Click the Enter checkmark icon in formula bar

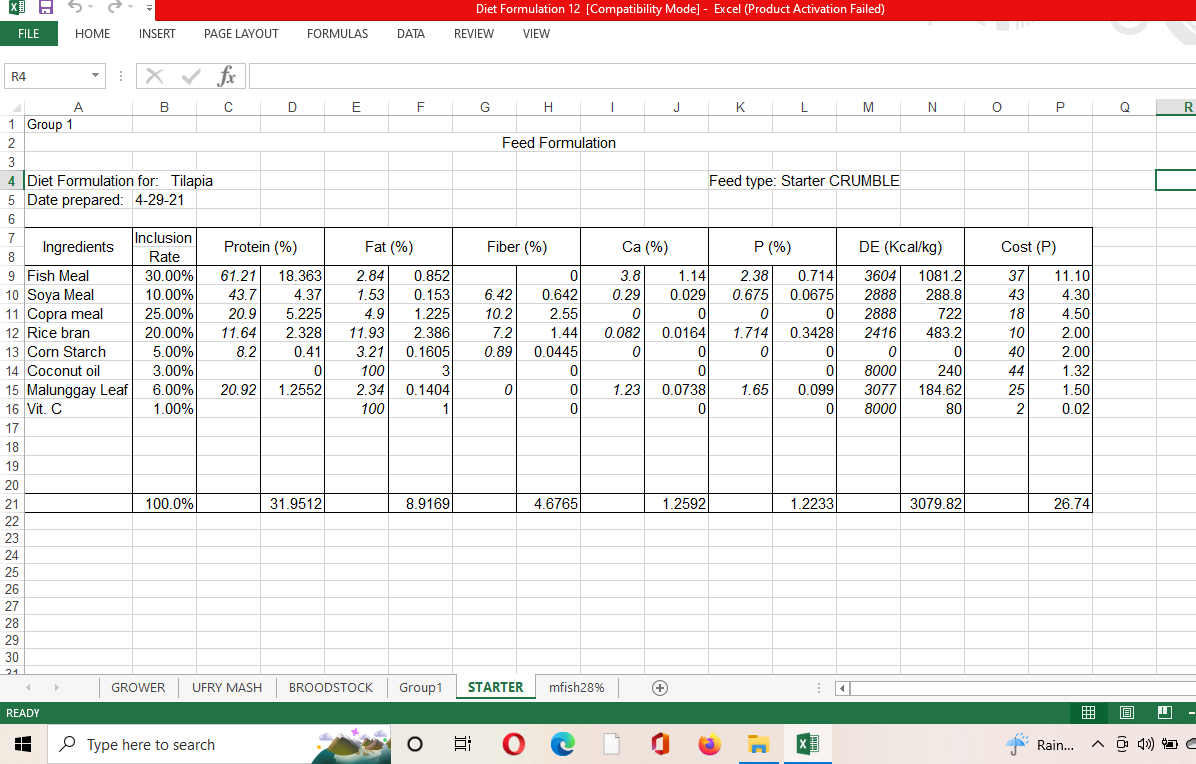tap(191, 75)
